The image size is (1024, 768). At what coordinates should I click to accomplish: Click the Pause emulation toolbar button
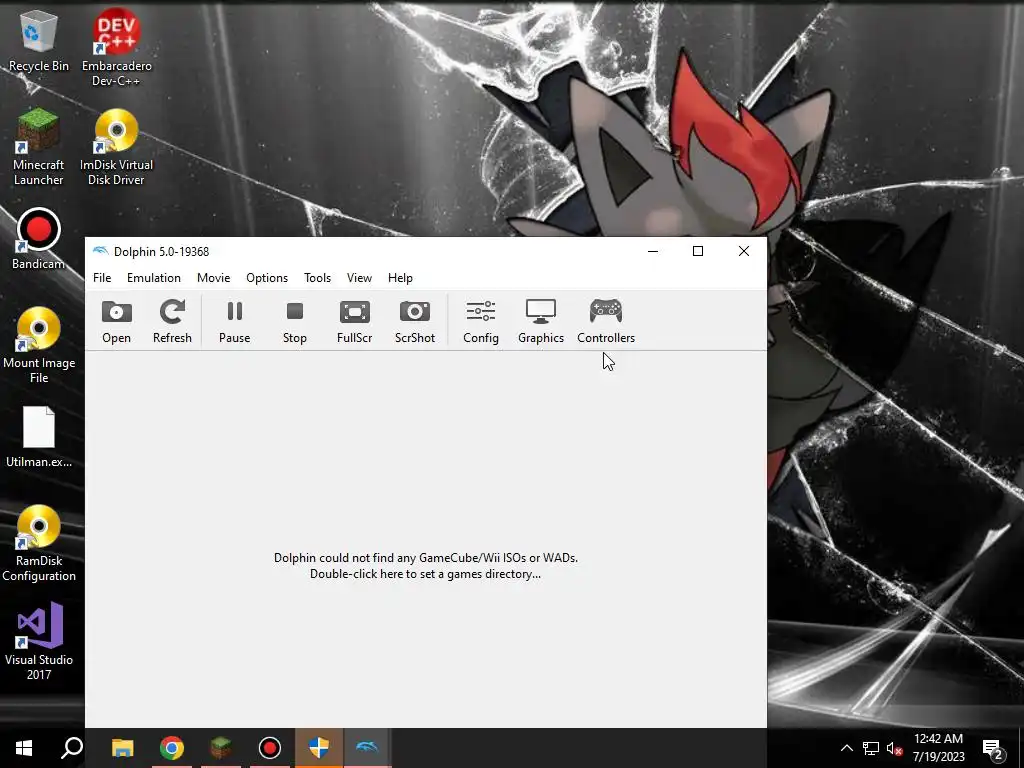pyautogui.click(x=234, y=321)
